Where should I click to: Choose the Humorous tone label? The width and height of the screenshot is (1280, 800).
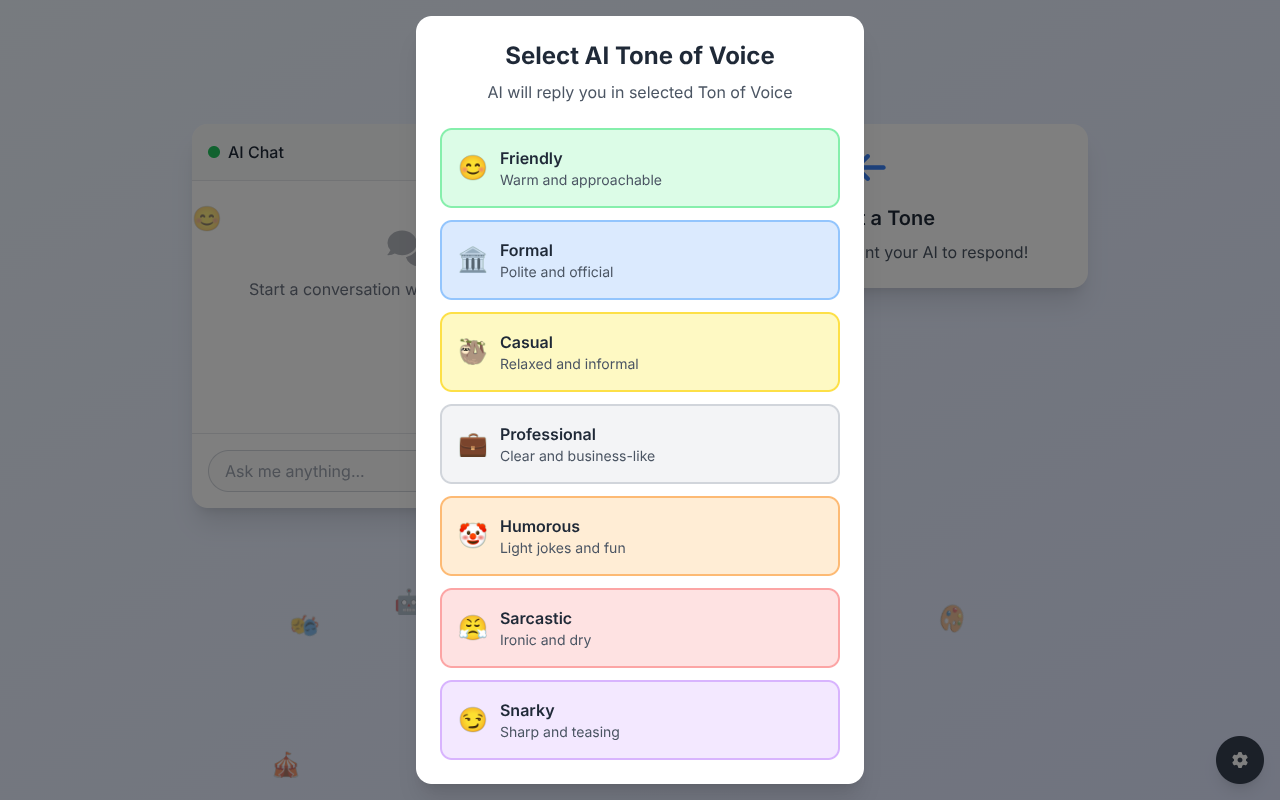pyautogui.click(x=540, y=526)
